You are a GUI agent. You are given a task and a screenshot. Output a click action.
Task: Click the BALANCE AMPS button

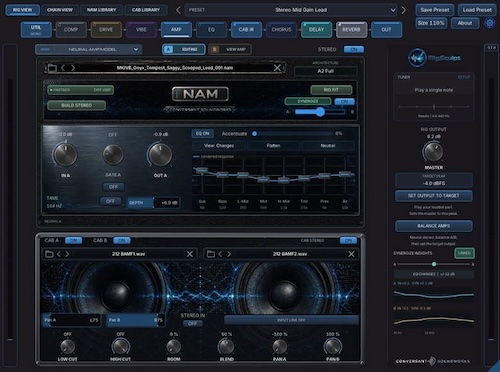(x=433, y=226)
